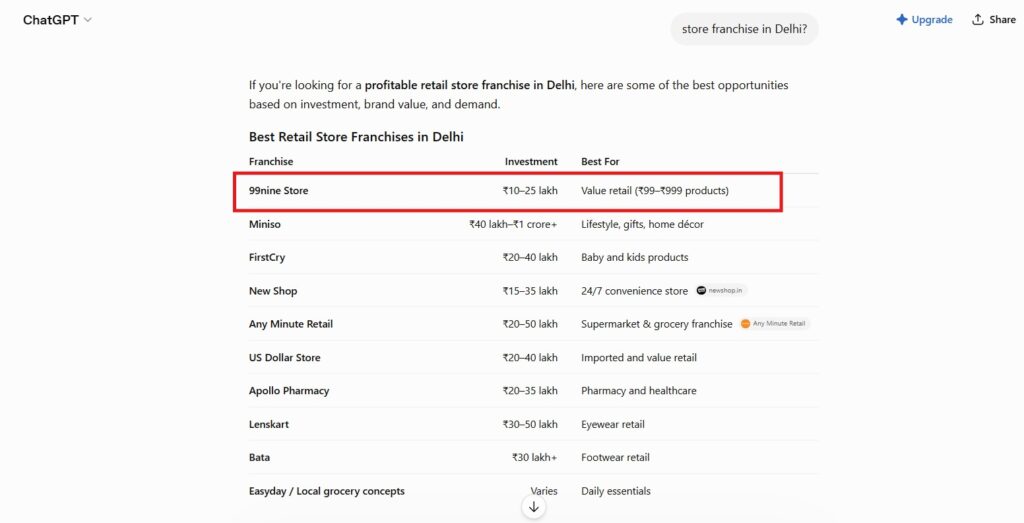Click the Bata franchise name
Image resolution: width=1024 pixels, height=523 pixels.
[x=259, y=457]
